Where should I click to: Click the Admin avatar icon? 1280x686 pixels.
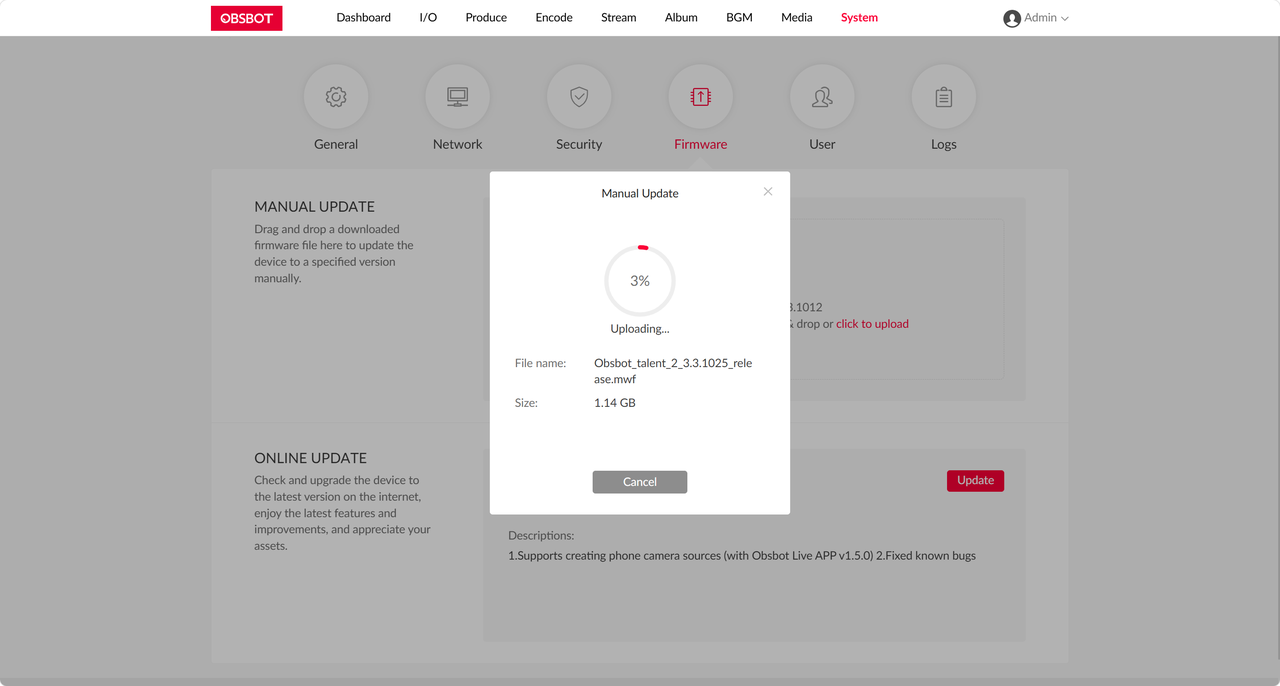(x=1012, y=18)
